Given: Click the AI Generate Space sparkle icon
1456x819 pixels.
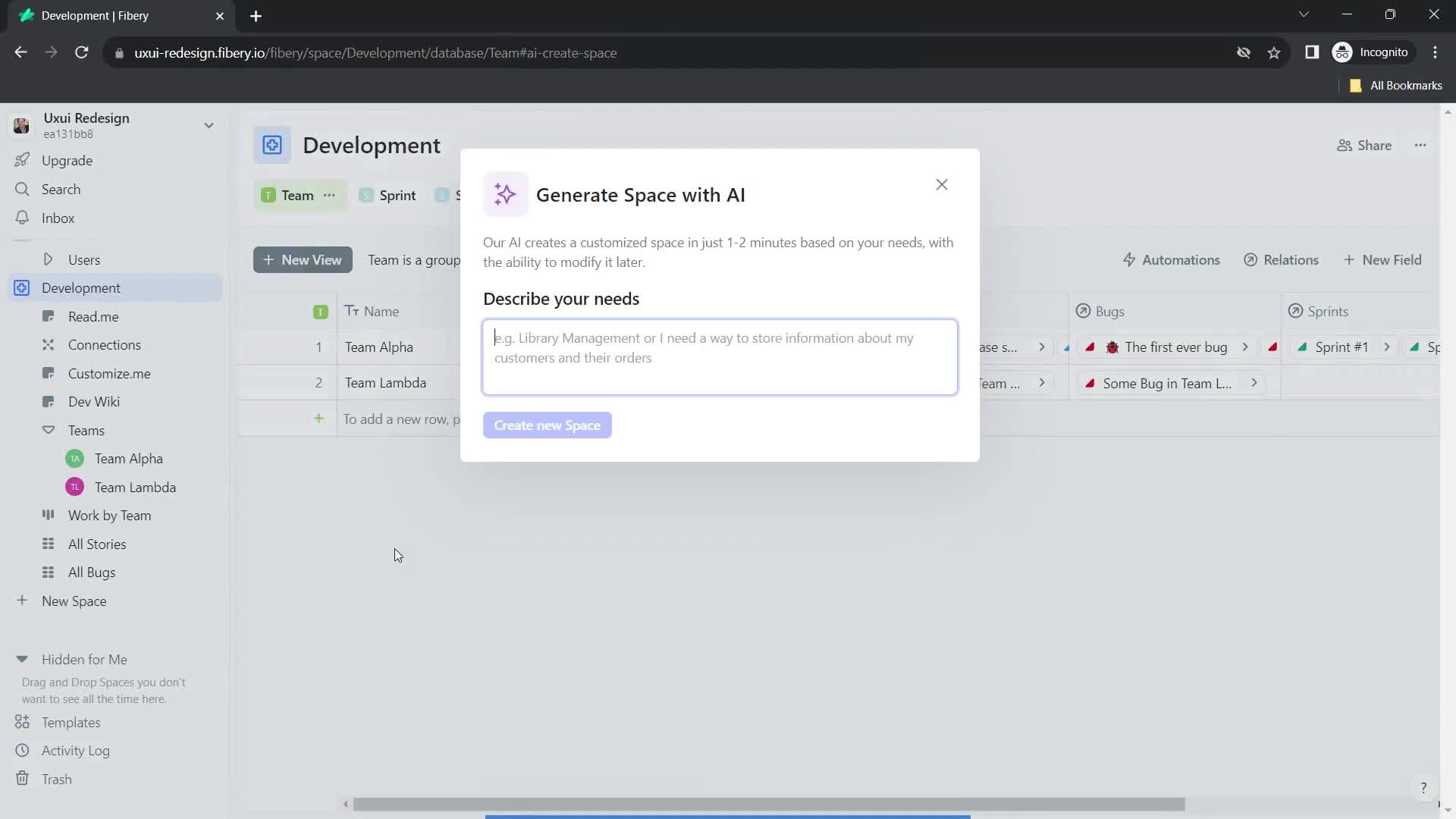Looking at the screenshot, I should pos(504,194).
